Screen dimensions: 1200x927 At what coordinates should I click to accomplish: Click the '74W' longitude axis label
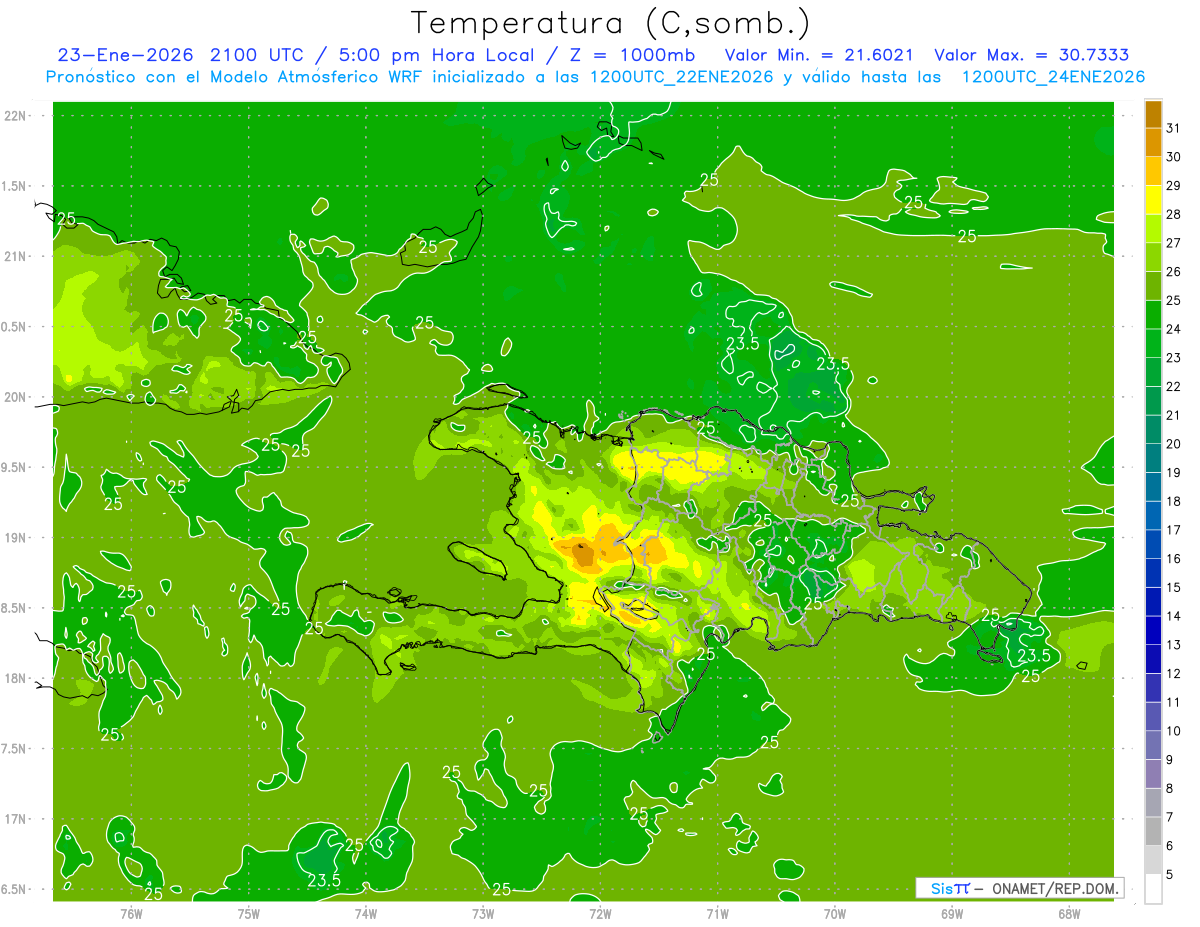click(x=365, y=913)
